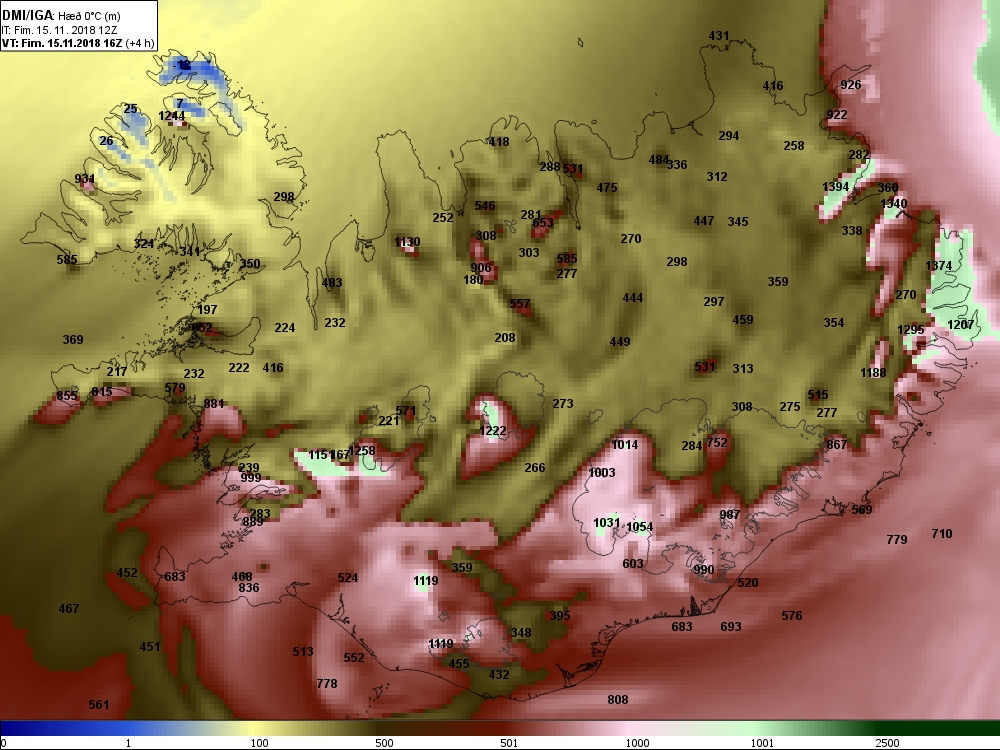
Task: Click the map value 266
Action: point(534,468)
